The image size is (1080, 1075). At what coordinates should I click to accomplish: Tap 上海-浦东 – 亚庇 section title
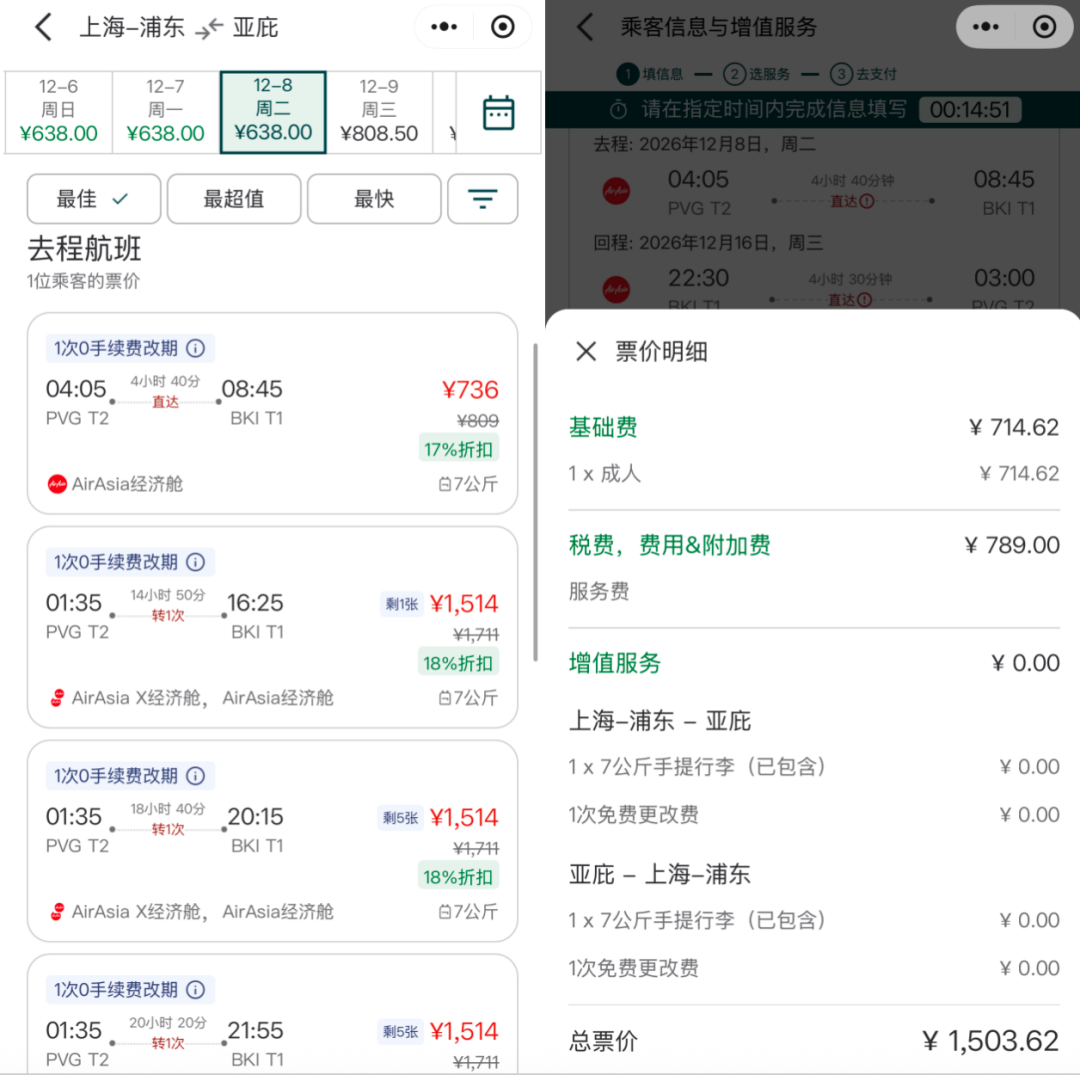(659, 720)
